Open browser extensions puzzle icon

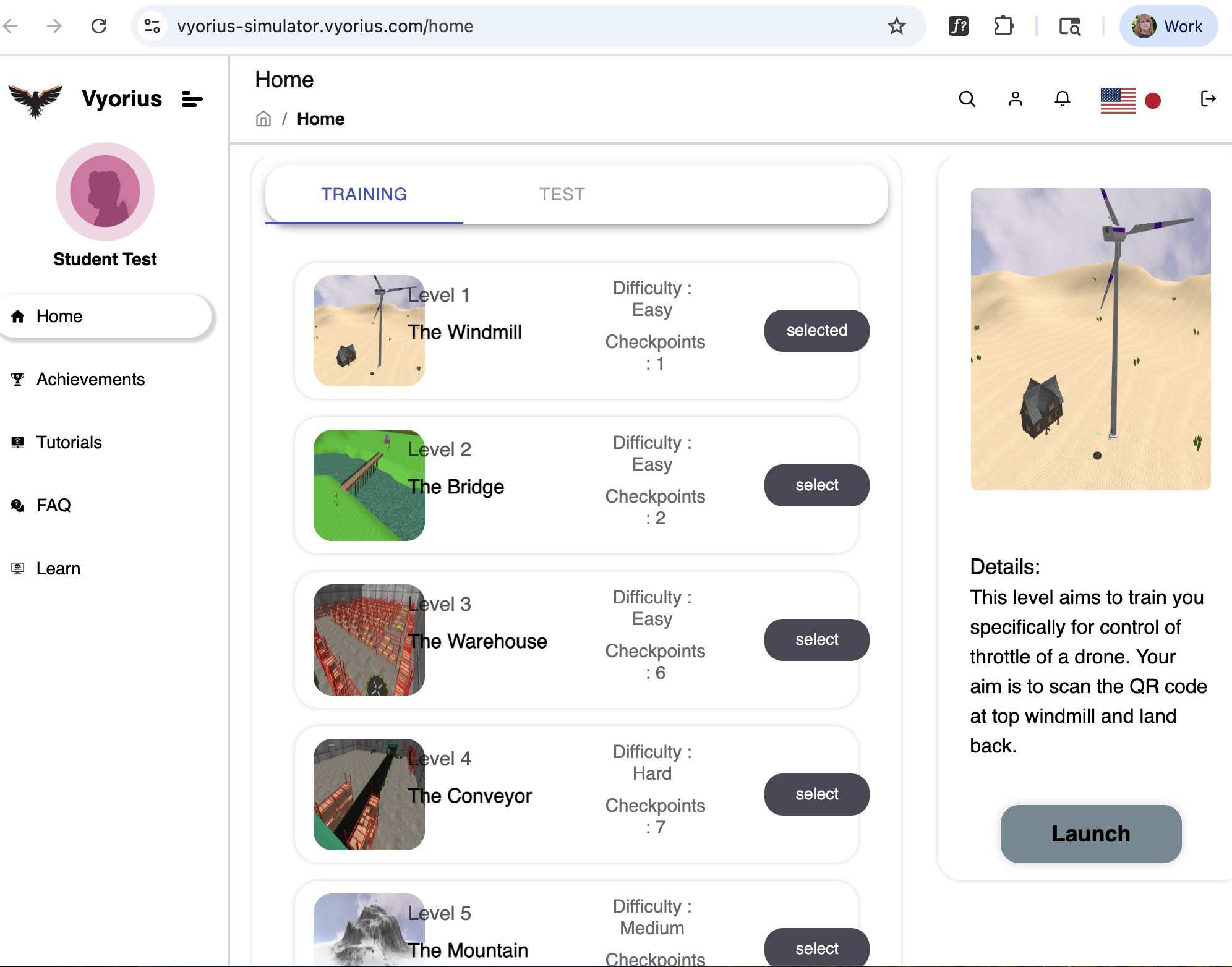[x=1003, y=26]
